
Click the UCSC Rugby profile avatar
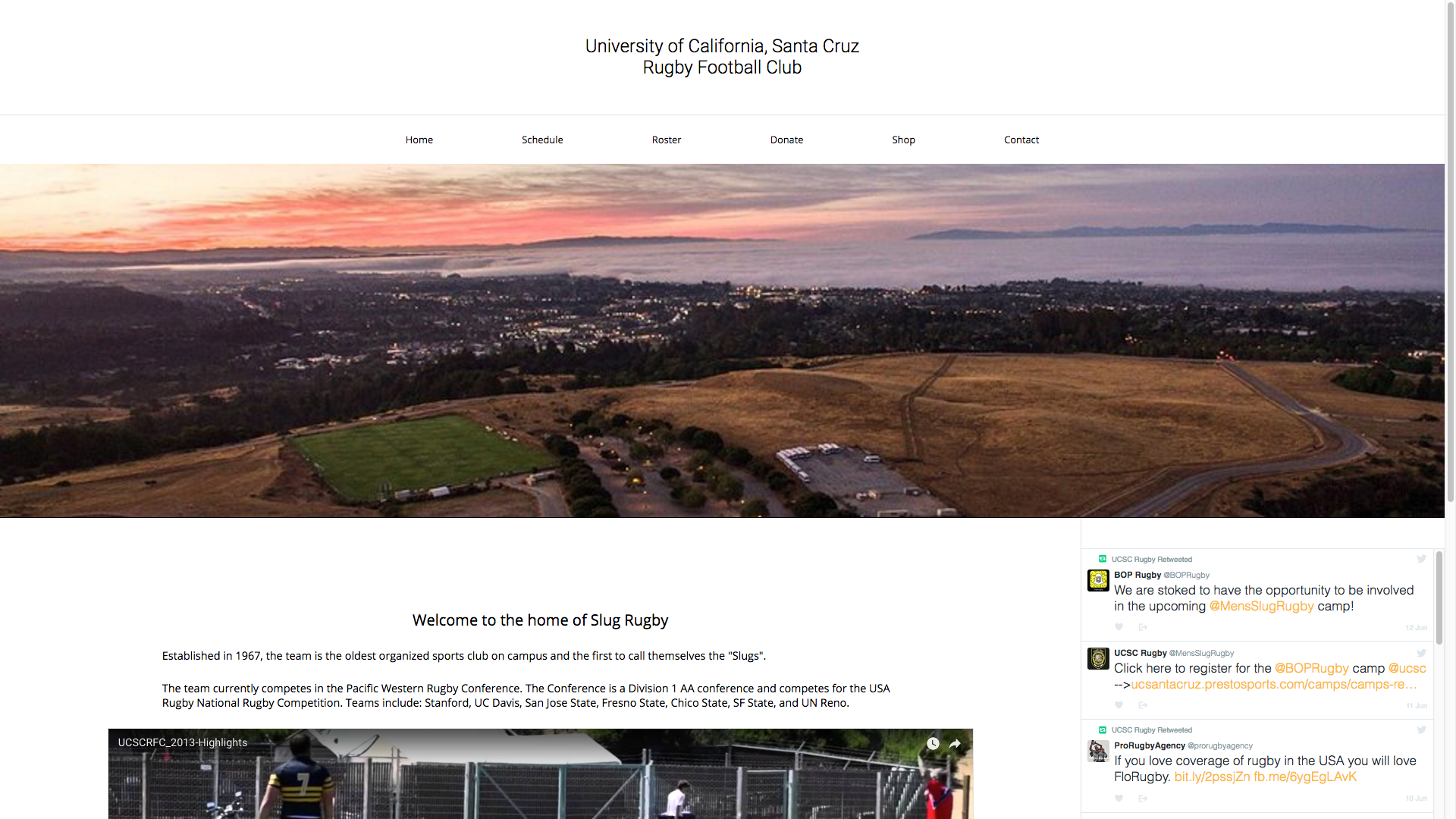click(x=1098, y=658)
